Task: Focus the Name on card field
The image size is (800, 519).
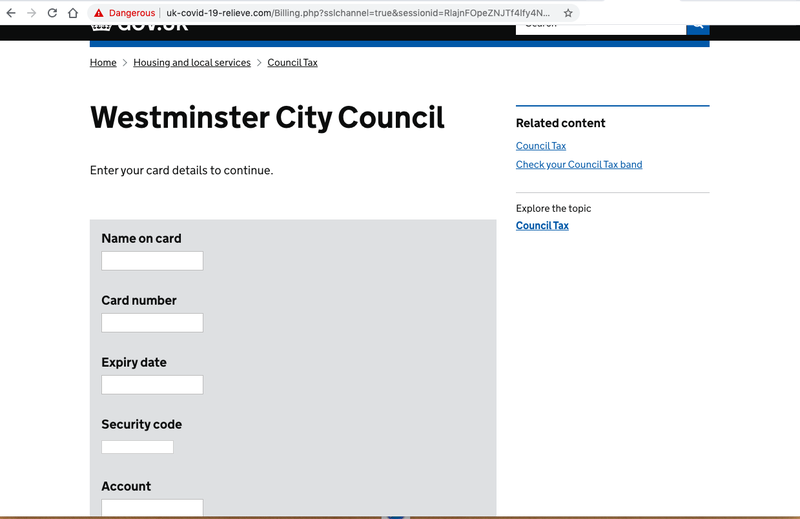Action: [152, 261]
